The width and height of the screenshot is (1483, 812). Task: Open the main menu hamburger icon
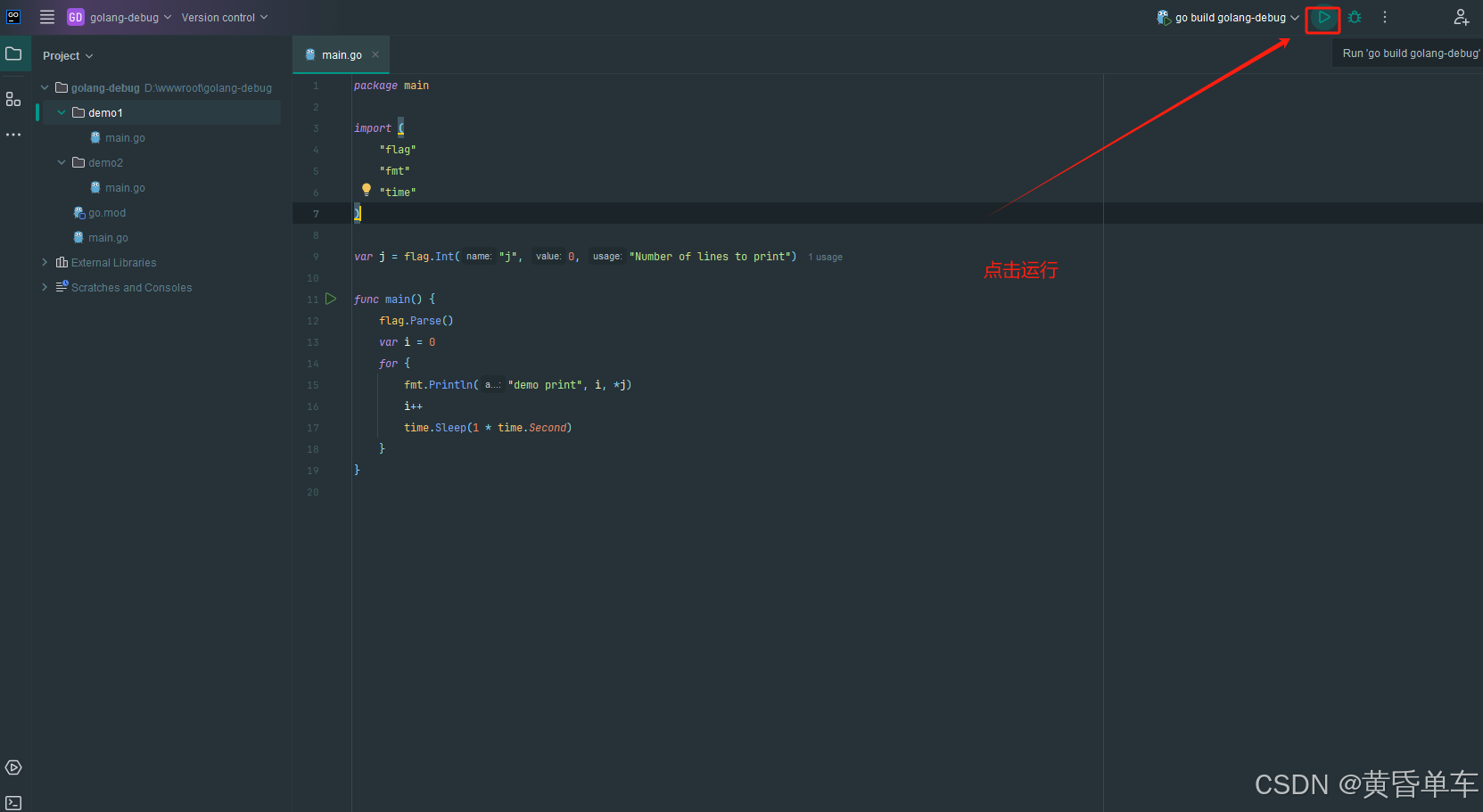tap(47, 17)
